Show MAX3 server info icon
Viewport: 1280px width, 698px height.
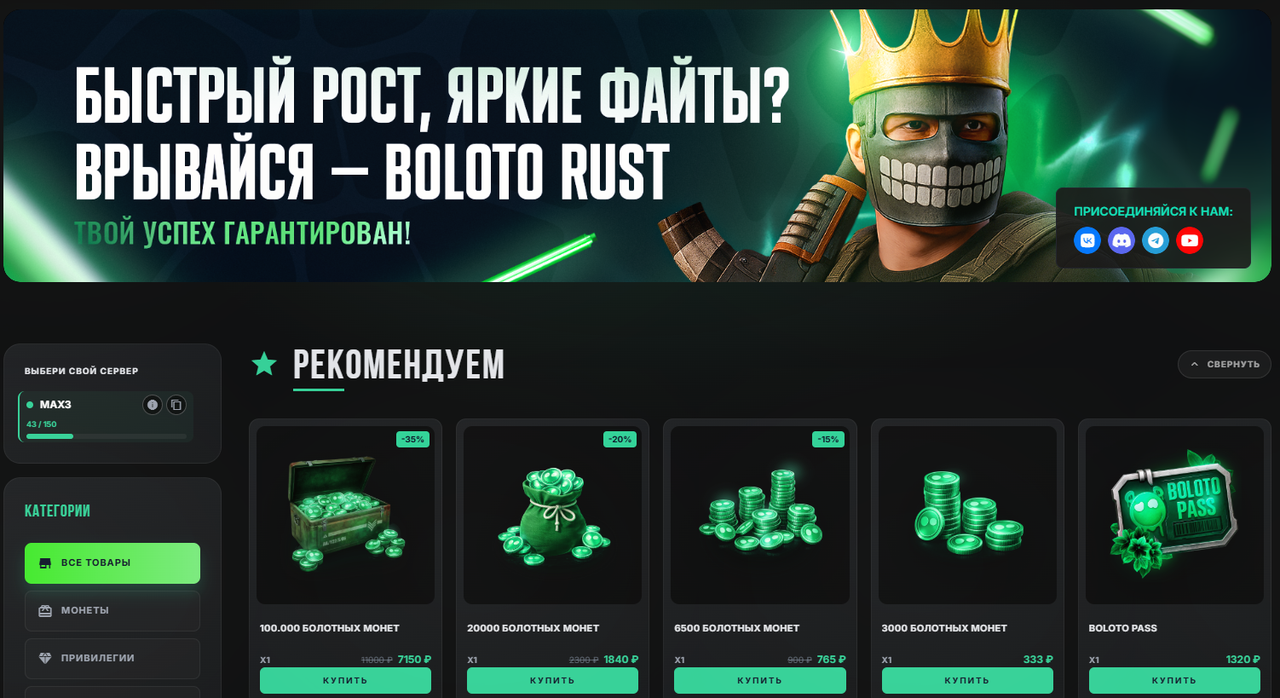152,405
